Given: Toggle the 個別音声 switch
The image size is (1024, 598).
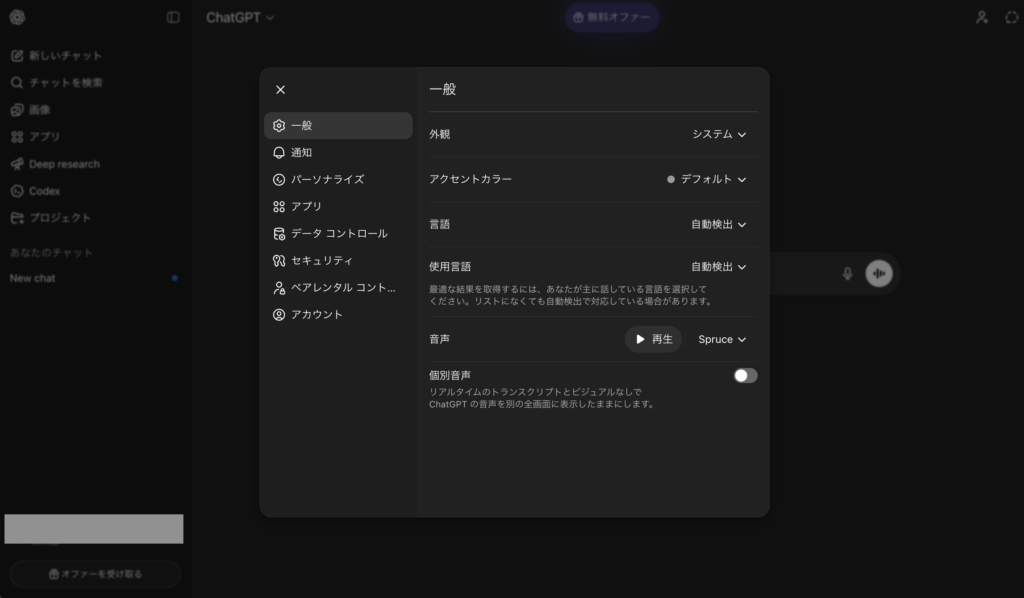Looking at the screenshot, I should tap(745, 376).
